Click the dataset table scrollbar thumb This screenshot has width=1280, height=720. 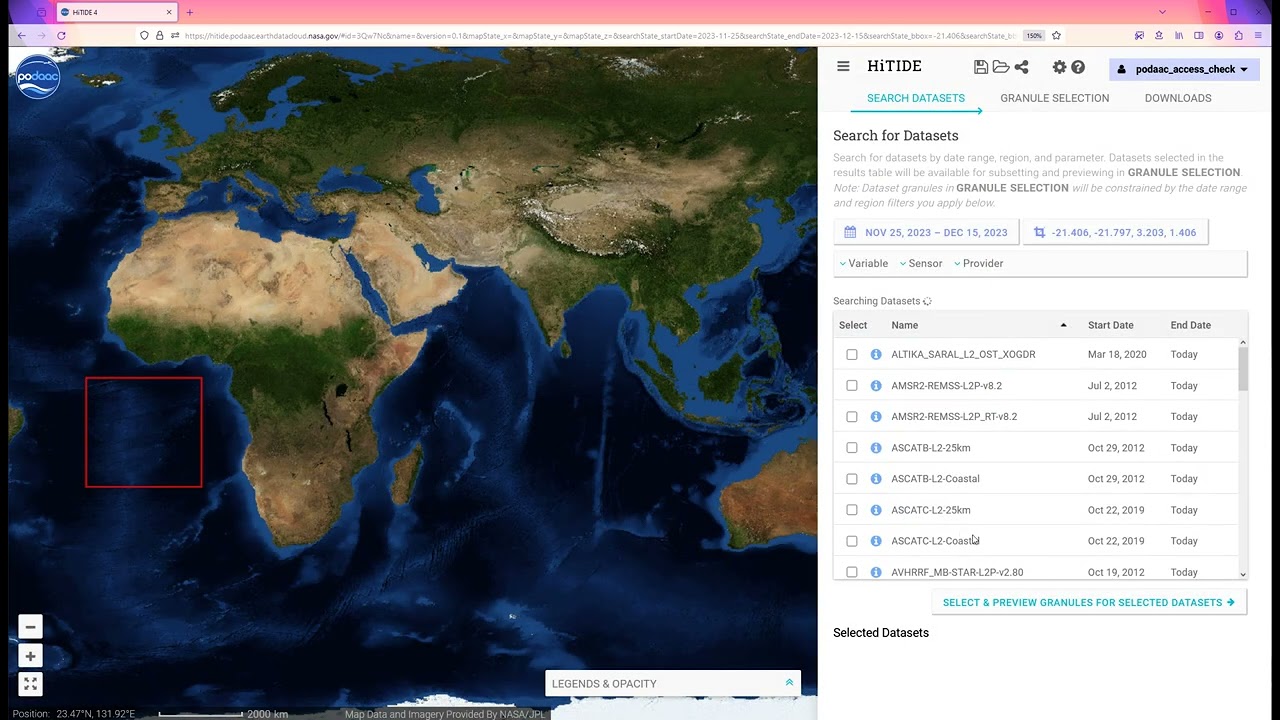click(1243, 369)
